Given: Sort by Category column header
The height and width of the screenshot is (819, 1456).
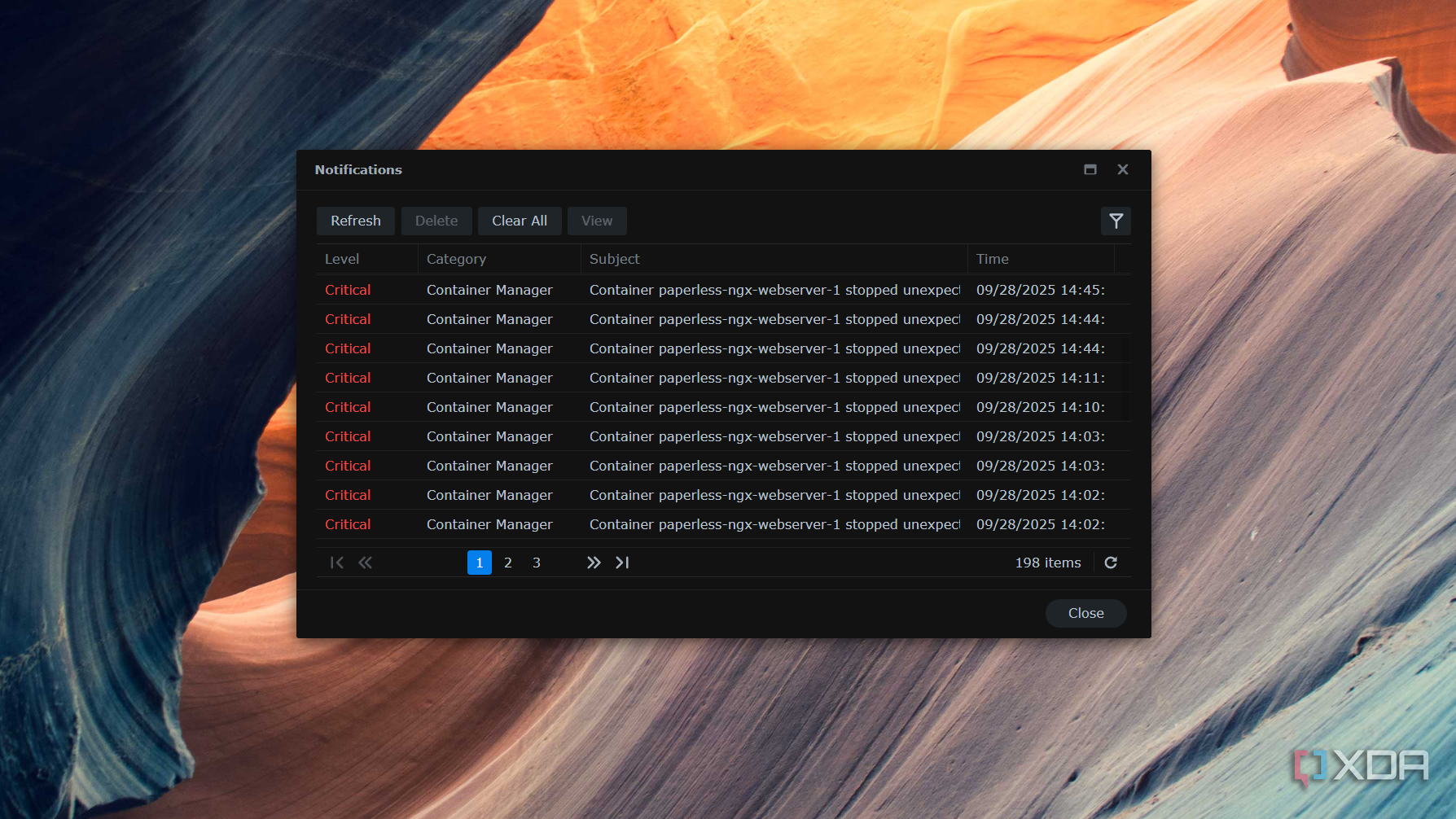Looking at the screenshot, I should click(x=499, y=259).
